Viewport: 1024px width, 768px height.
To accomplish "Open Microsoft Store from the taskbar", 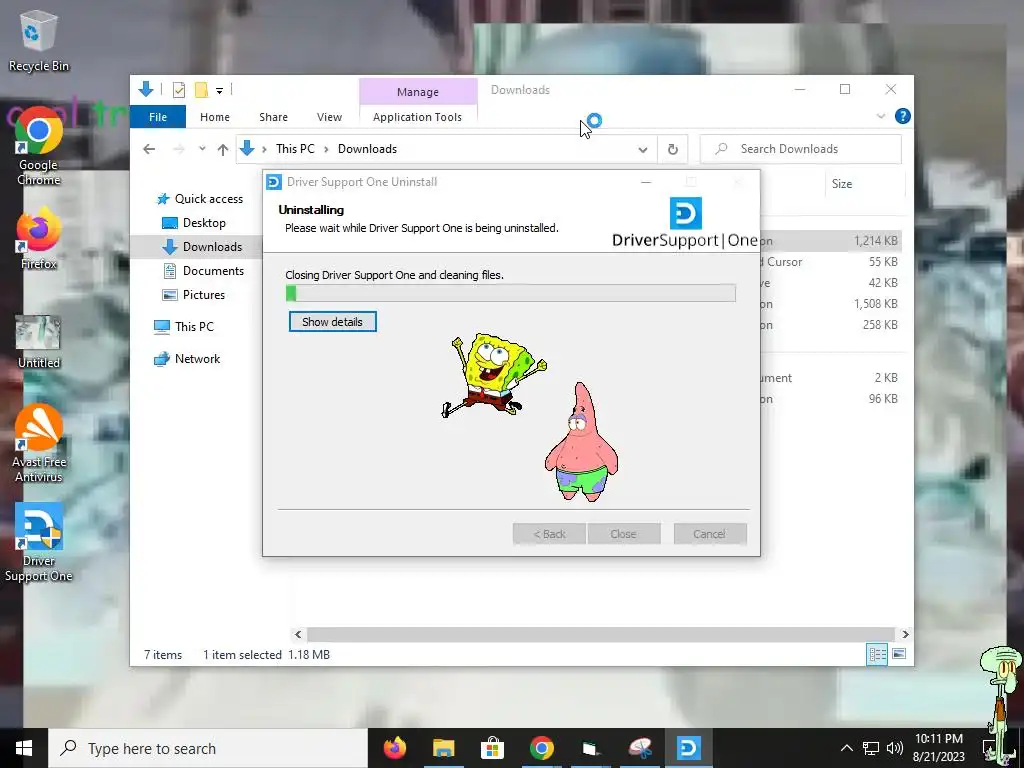I will (492, 748).
